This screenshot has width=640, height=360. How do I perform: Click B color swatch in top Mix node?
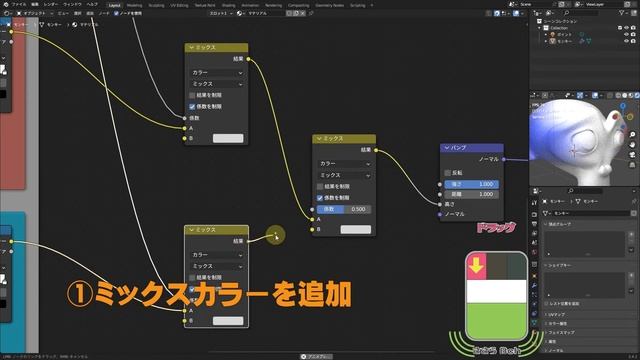click(228, 138)
